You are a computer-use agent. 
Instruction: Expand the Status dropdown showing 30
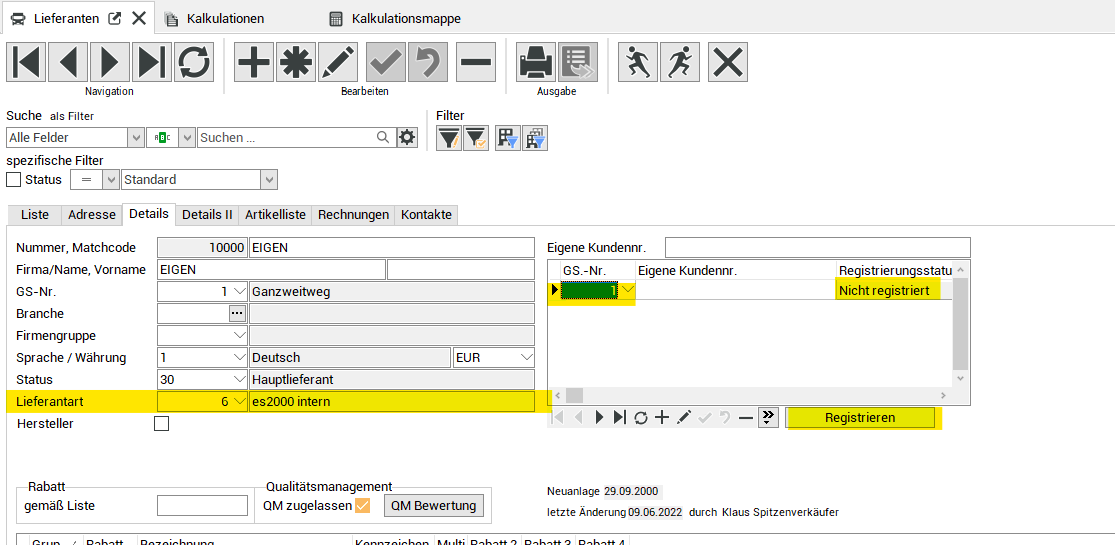tap(238, 379)
